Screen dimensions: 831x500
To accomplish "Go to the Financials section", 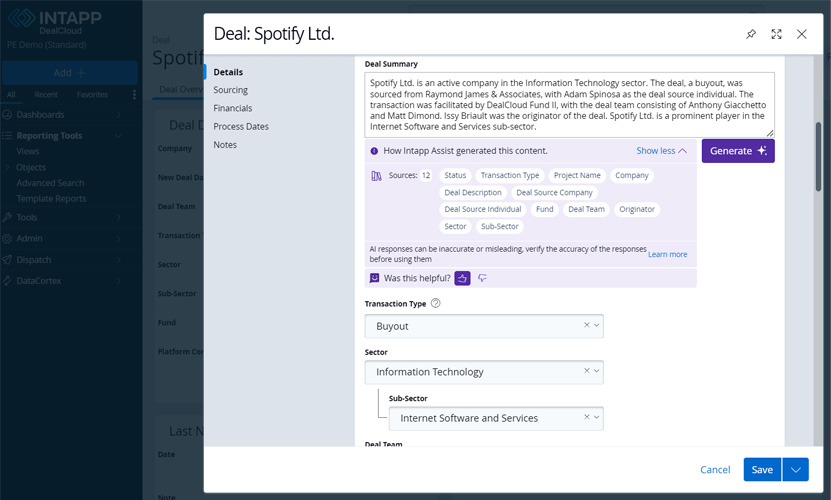I will tap(233, 108).
